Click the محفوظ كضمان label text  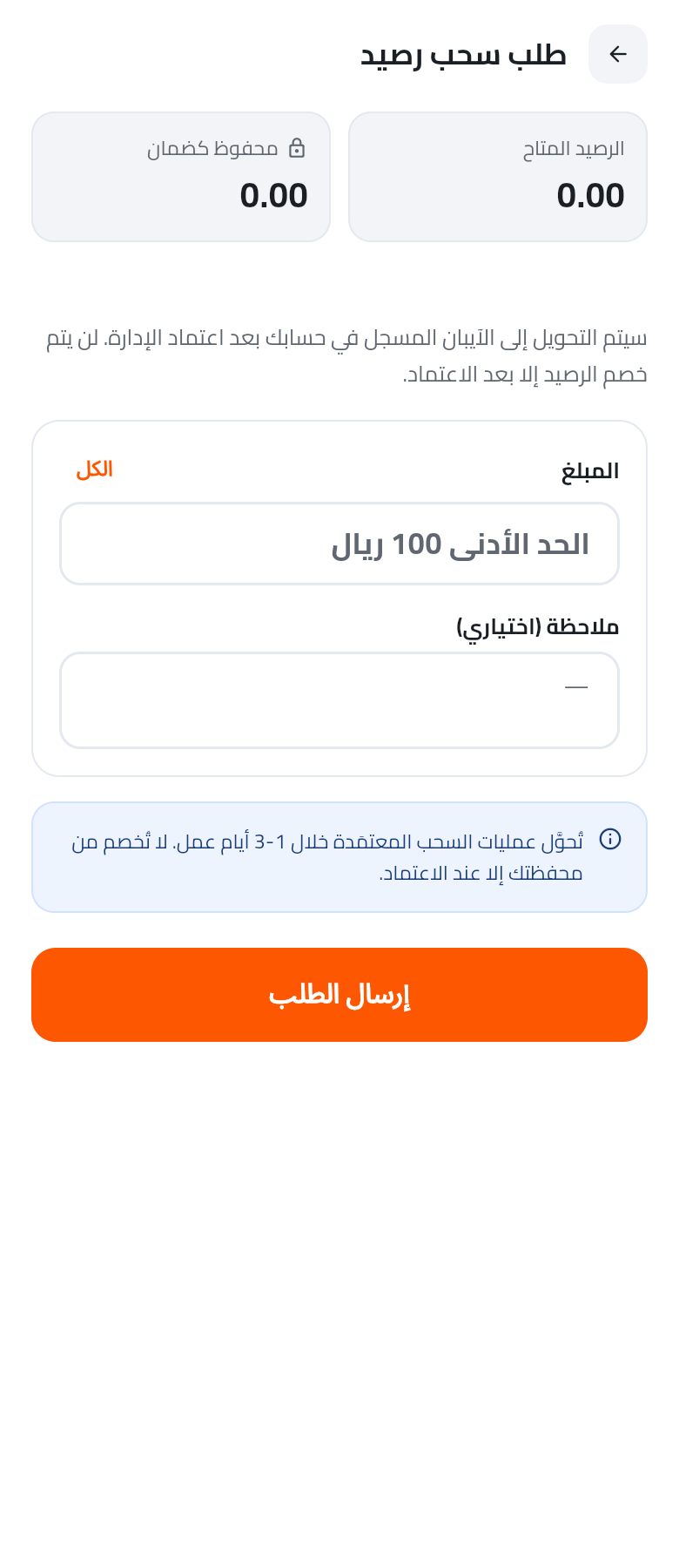[212, 149]
